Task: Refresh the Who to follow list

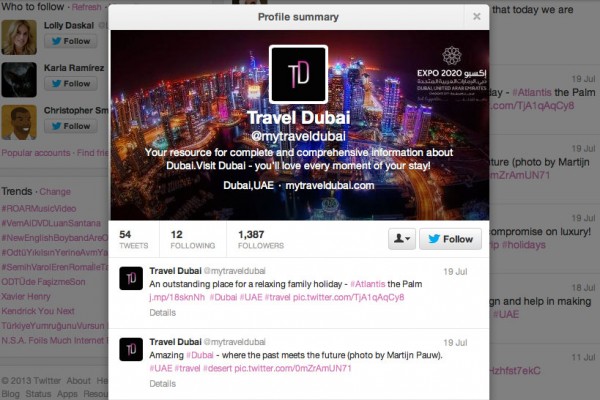Action: point(86,7)
